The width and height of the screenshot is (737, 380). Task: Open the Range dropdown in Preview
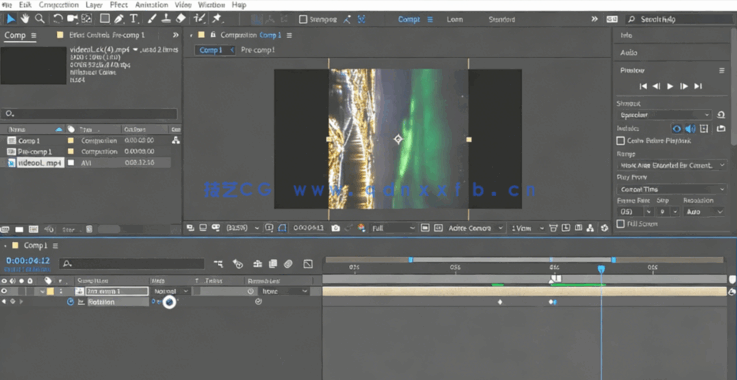672,165
